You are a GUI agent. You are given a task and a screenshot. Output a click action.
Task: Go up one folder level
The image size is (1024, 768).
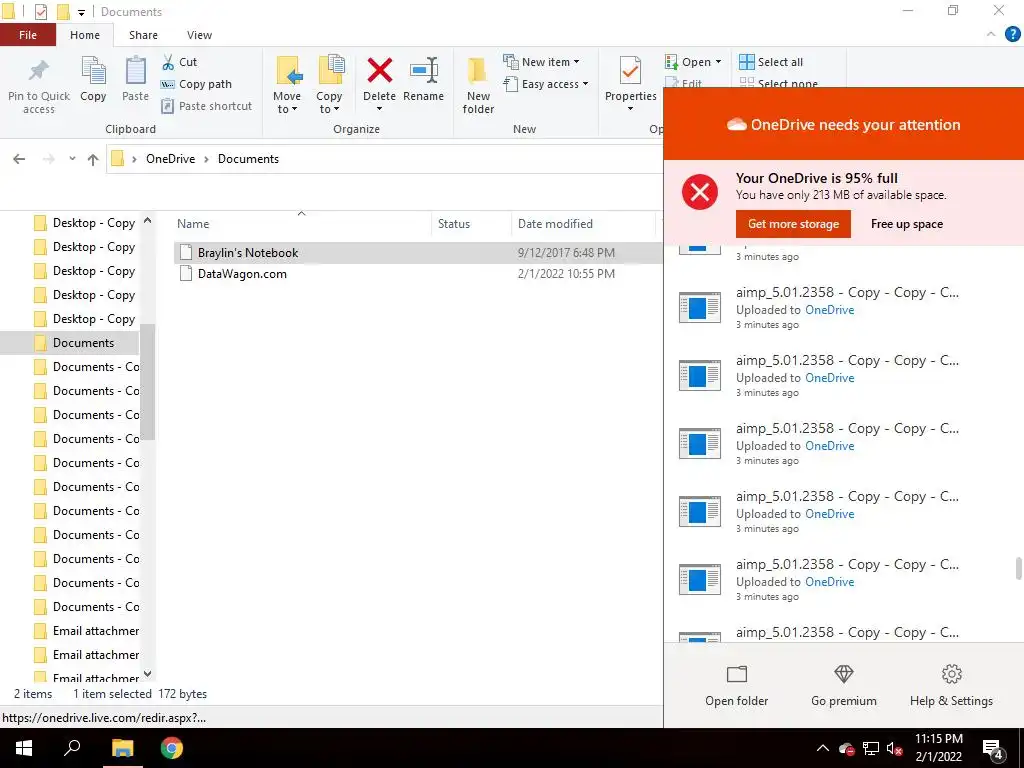point(93,159)
